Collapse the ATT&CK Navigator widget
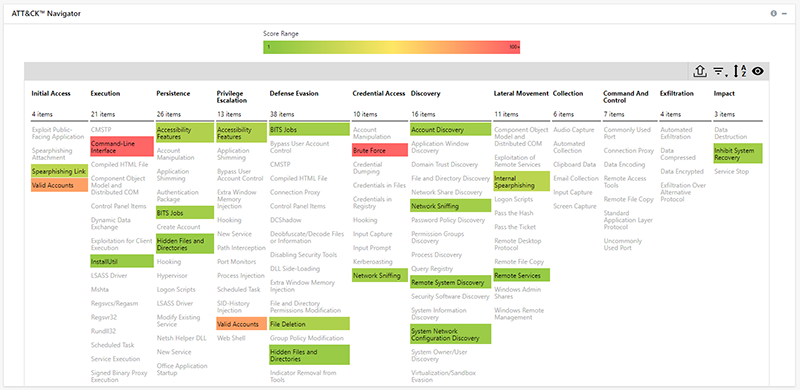800x390 pixels. click(x=784, y=14)
